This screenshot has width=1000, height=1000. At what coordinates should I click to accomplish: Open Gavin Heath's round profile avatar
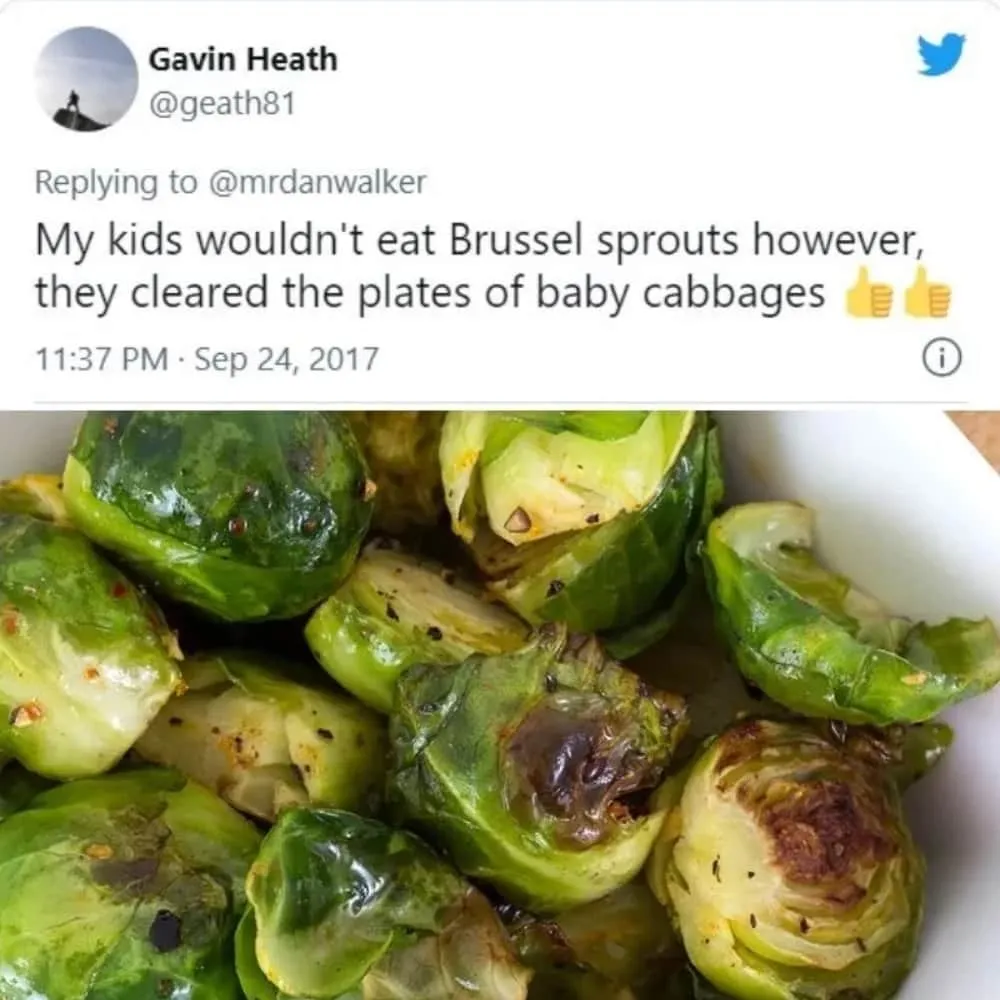click(86, 79)
